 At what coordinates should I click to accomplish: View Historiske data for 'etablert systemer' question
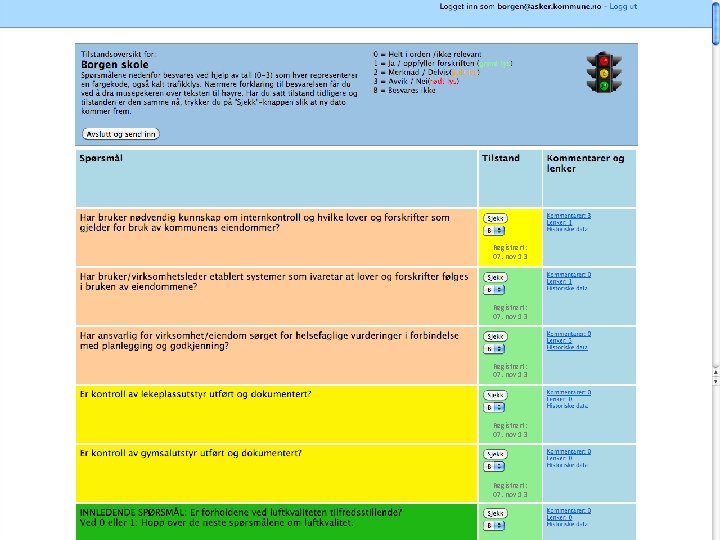[x=567, y=288]
